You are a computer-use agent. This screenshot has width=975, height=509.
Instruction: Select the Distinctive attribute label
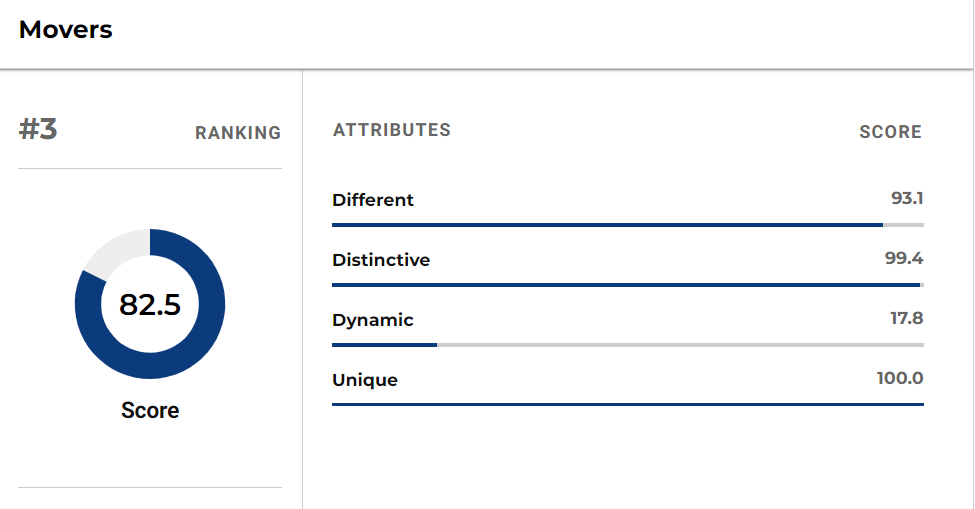tap(381, 260)
